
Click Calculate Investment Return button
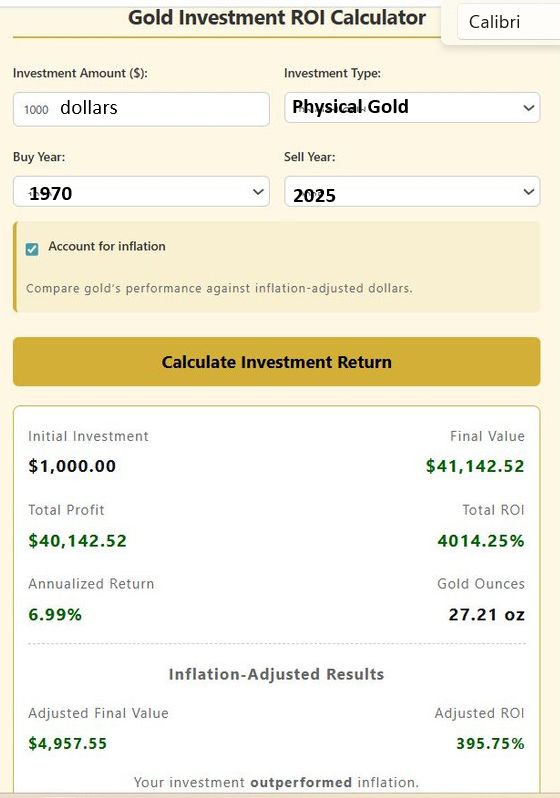(276, 361)
